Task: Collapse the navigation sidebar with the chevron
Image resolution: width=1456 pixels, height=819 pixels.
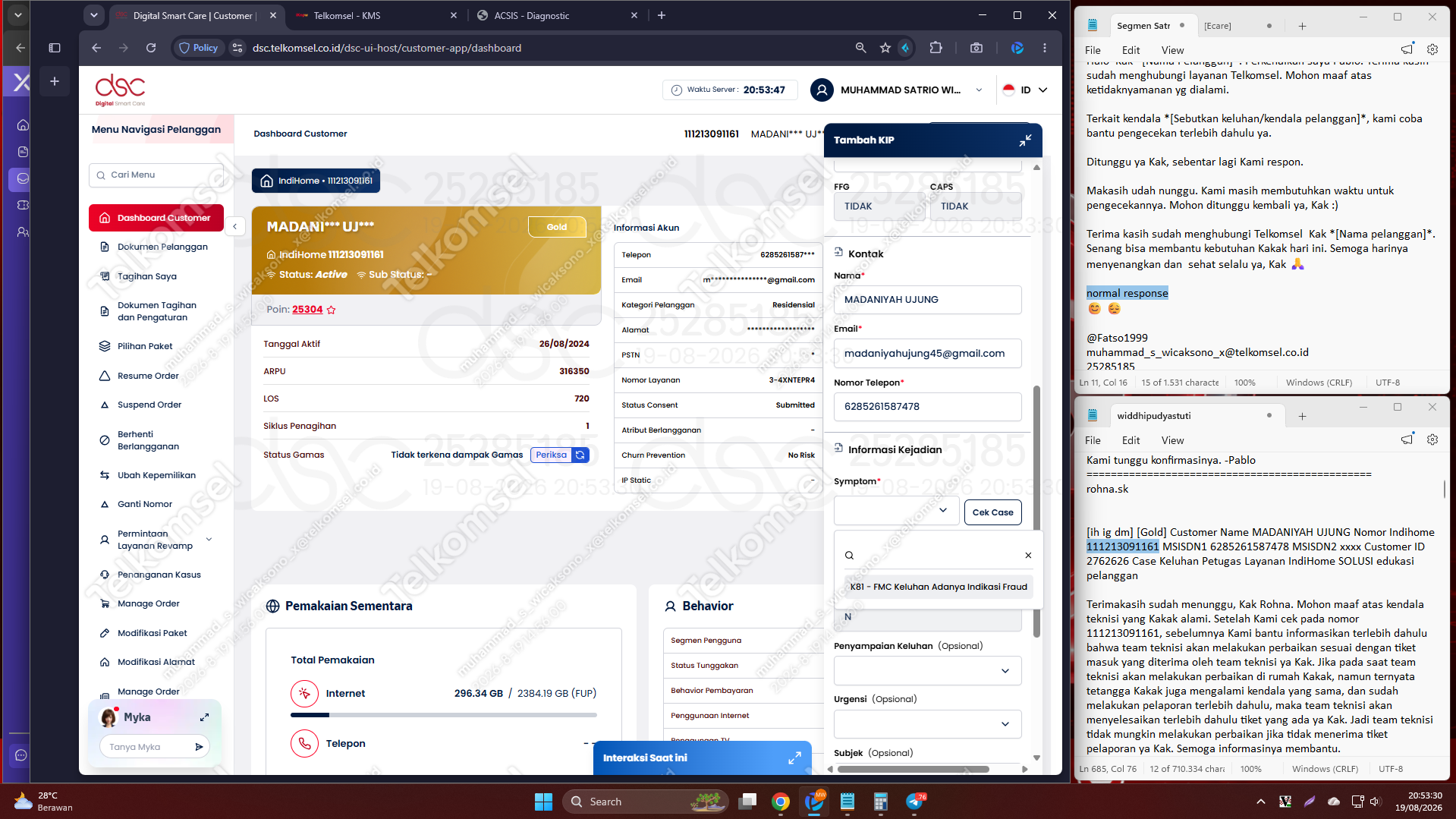Action: pos(235,226)
